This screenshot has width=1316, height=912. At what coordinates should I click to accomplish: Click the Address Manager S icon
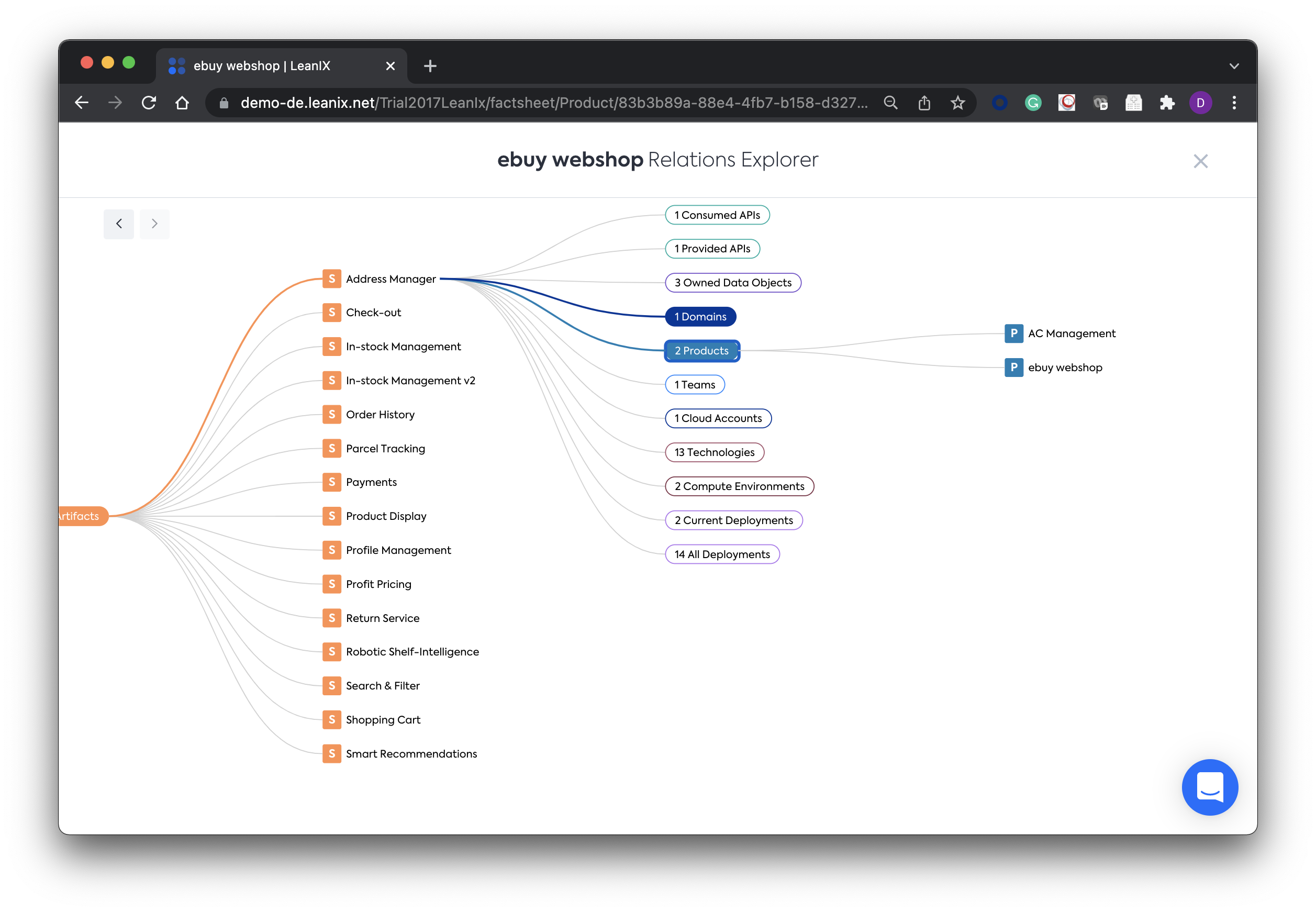click(331, 279)
